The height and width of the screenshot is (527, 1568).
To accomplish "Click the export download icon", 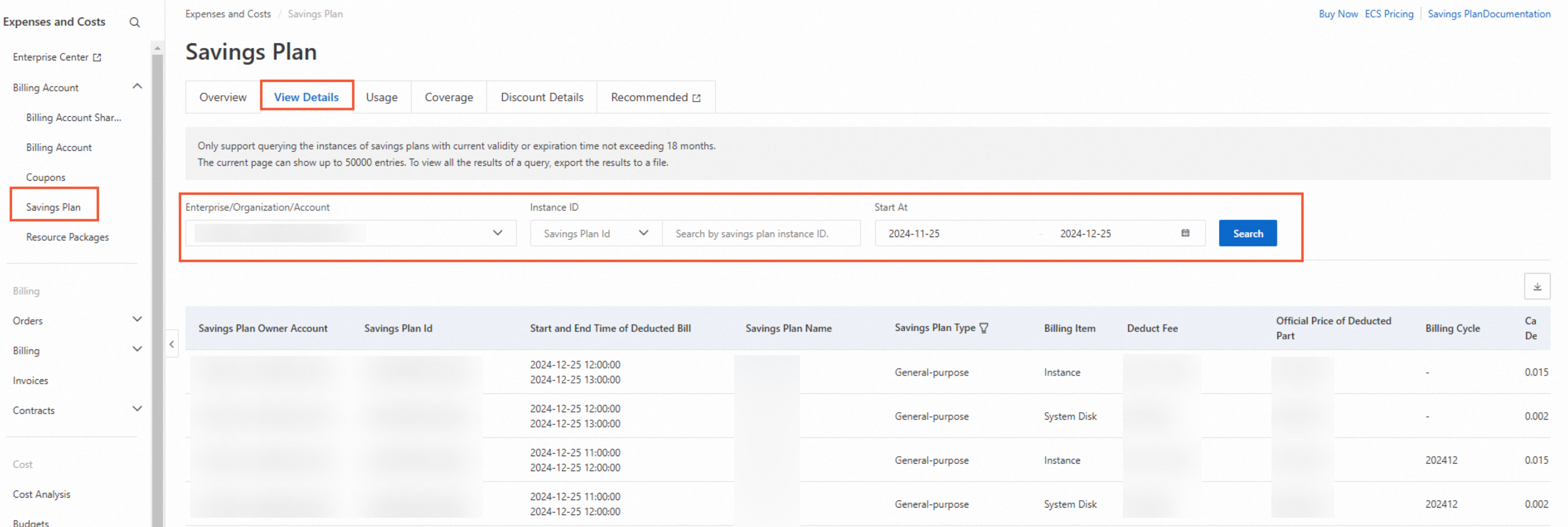I will pyautogui.click(x=1537, y=286).
